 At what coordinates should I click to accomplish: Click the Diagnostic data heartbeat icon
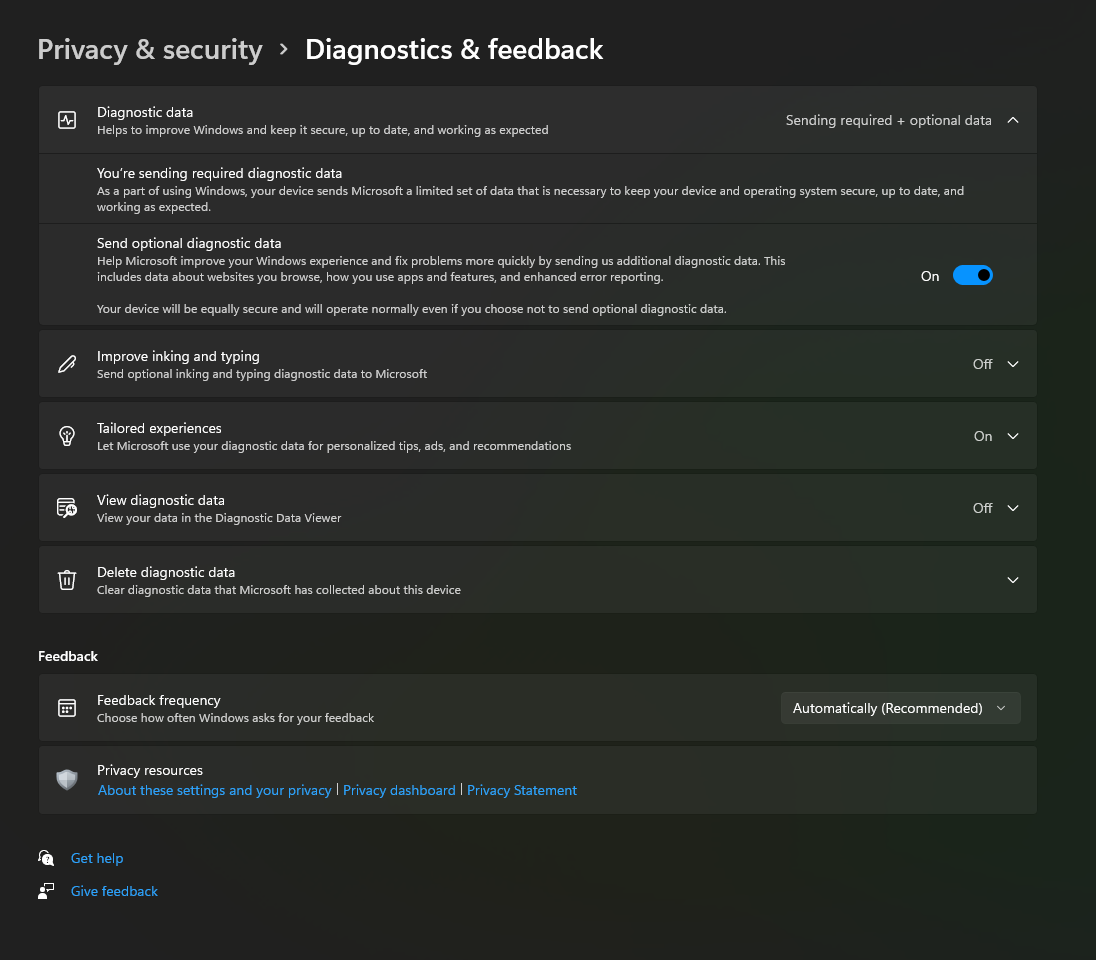pyautogui.click(x=67, y=120)
